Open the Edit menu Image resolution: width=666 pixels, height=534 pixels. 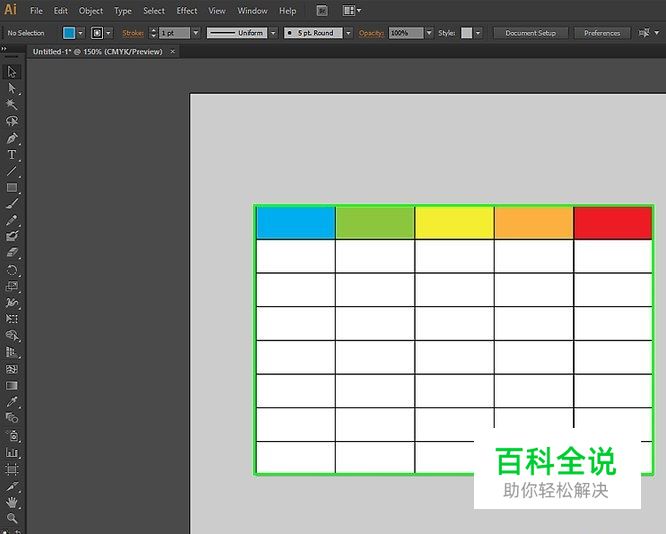click(61, 11)
